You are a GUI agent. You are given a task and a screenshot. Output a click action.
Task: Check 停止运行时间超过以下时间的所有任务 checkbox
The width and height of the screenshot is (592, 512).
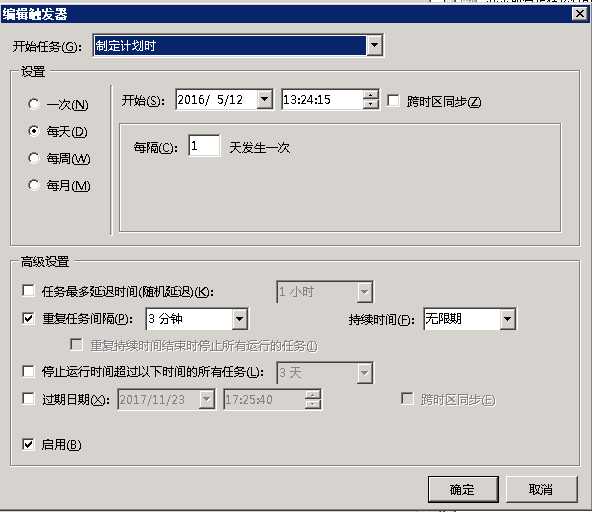pos(28,371)
